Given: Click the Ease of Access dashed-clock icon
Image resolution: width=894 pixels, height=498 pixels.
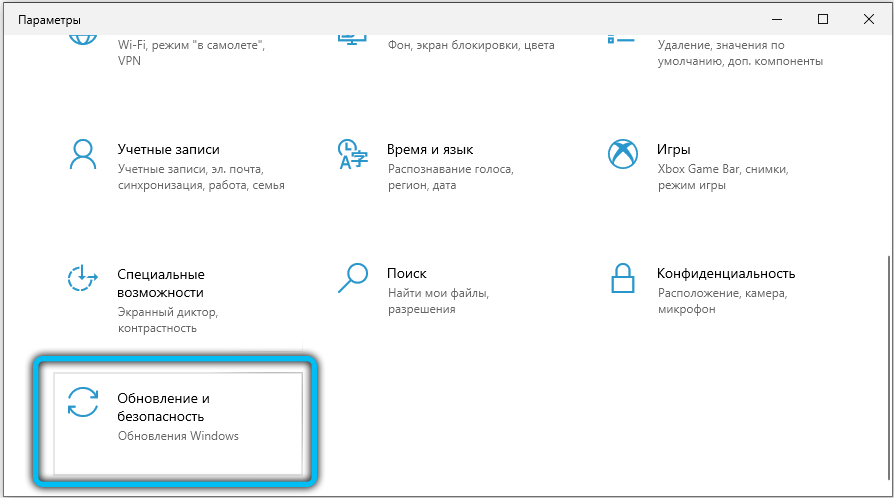Looking at the screenshot, I should (x=81, y=279).
